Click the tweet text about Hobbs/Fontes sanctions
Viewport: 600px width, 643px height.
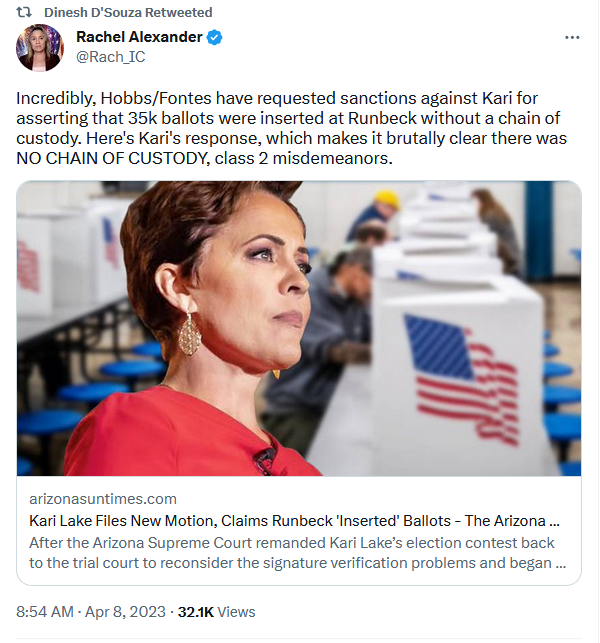tap(291, 128)
